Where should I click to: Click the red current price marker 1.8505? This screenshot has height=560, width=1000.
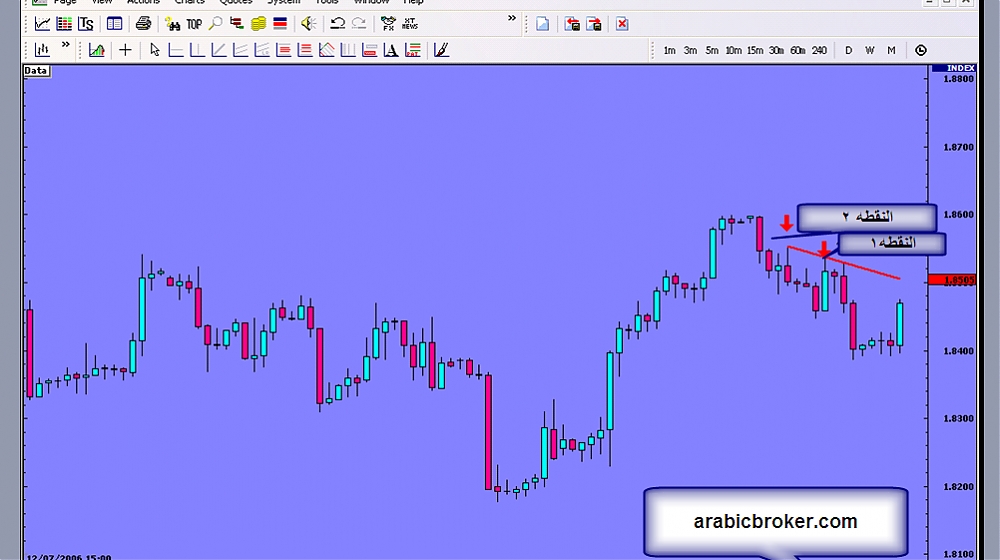point(952,279)
